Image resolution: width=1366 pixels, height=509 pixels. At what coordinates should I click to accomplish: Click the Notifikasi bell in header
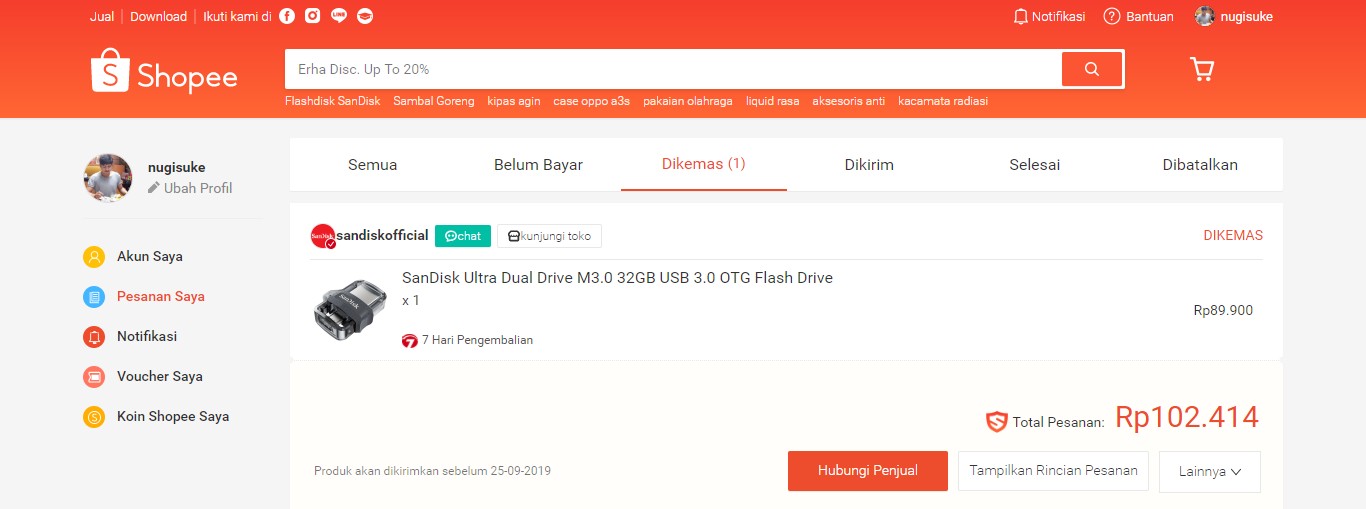coord(1048,16)
